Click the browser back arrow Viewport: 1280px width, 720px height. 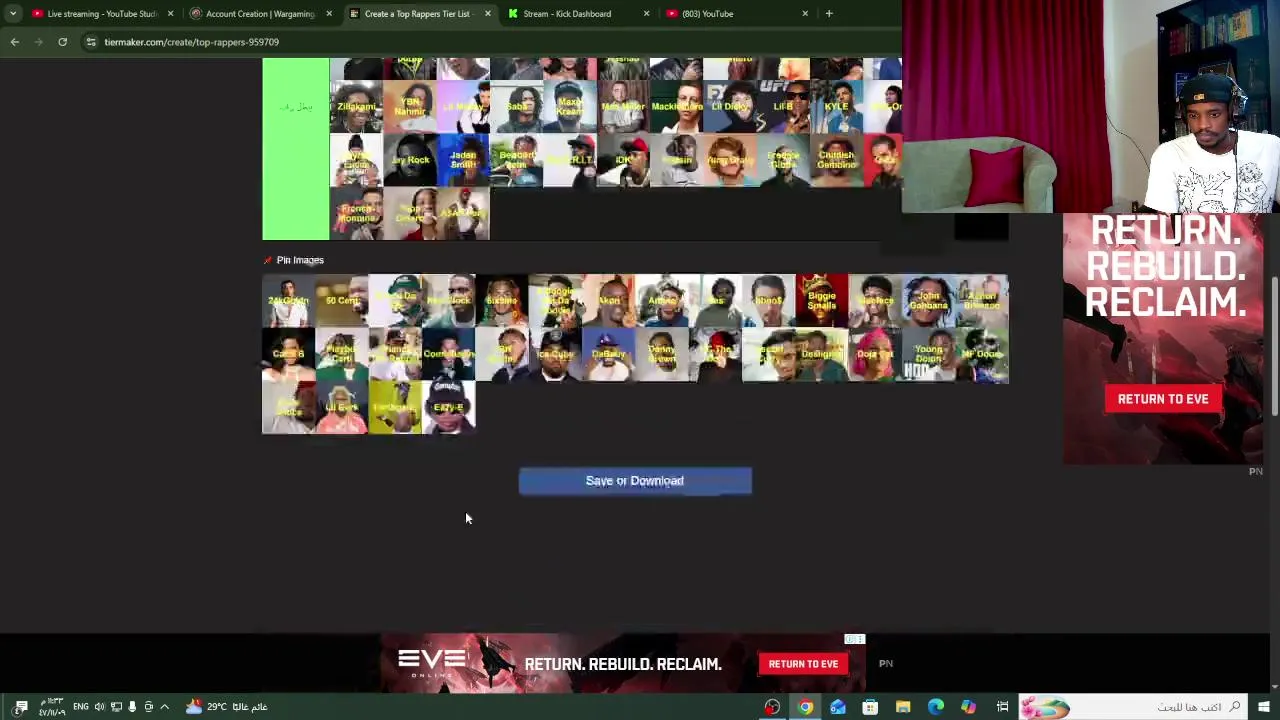[x=15, y=42]
